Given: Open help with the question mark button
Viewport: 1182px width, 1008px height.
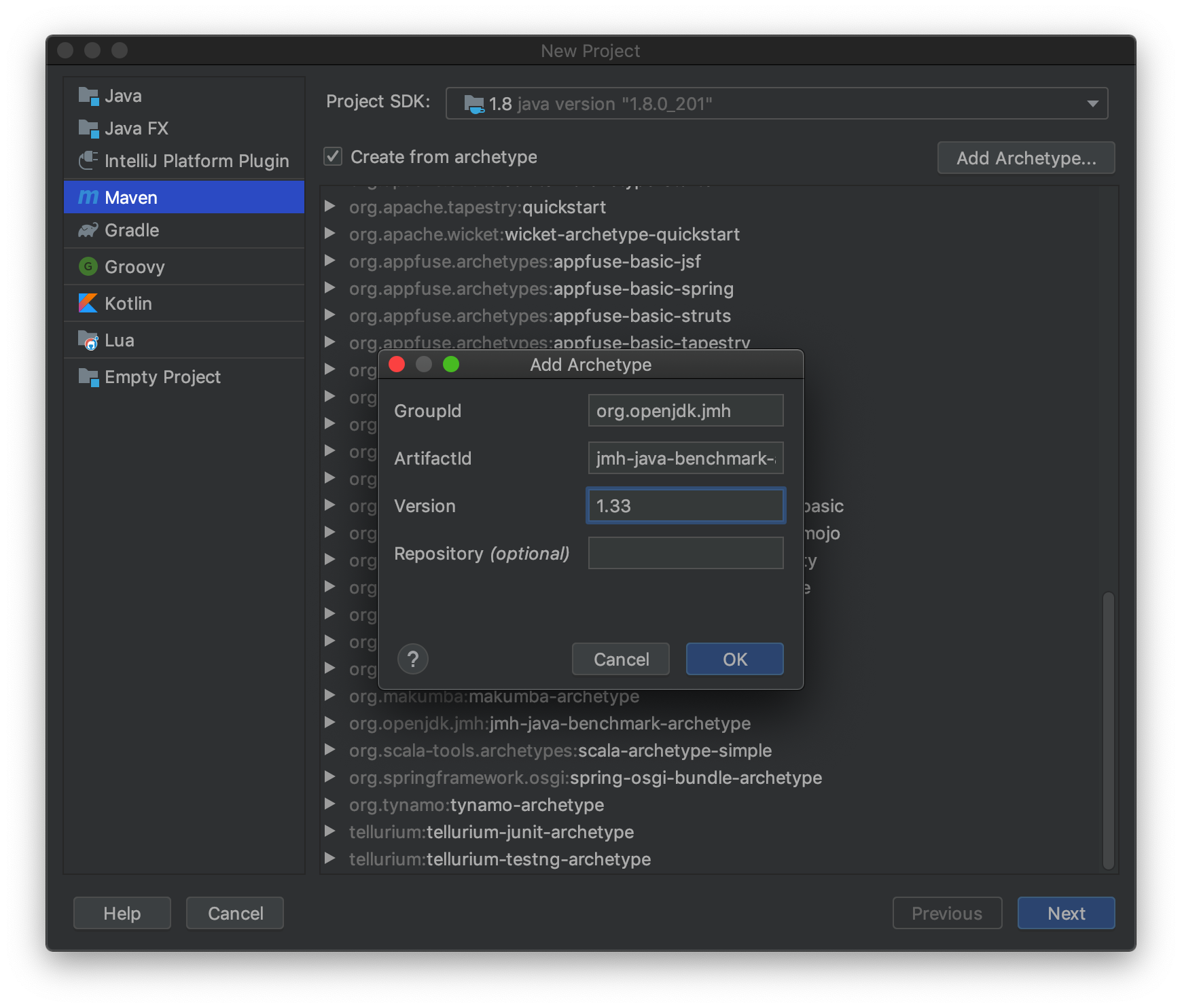Looking at the screenshot, I should click(412, 659).
